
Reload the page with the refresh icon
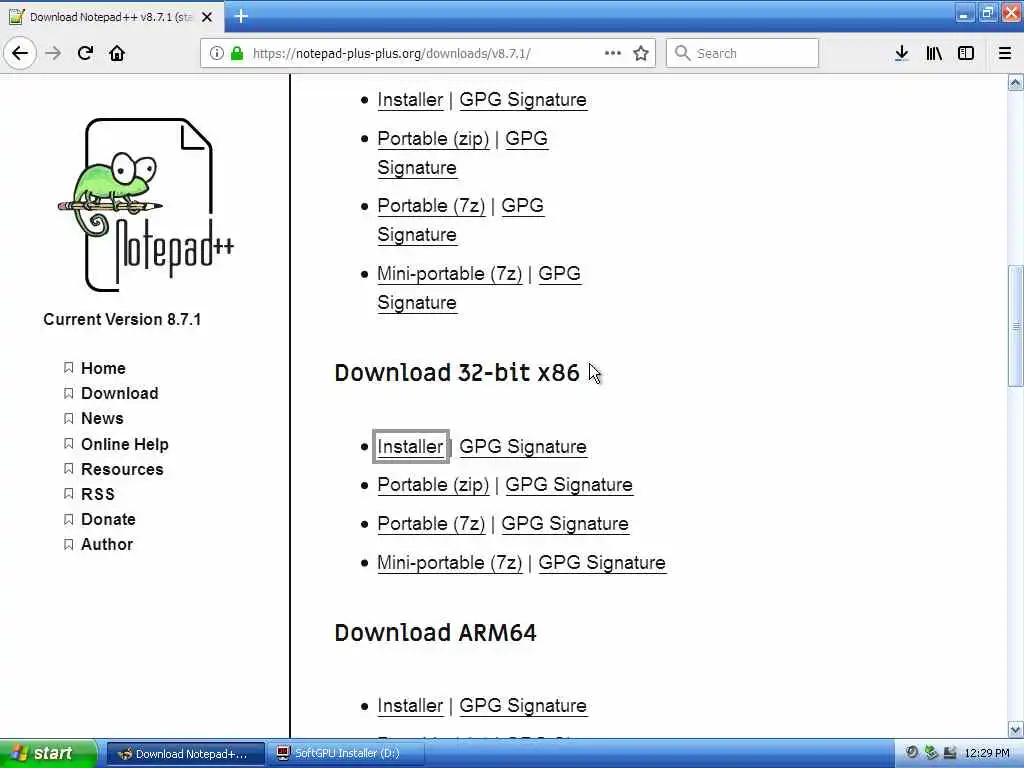click(85, 53)
